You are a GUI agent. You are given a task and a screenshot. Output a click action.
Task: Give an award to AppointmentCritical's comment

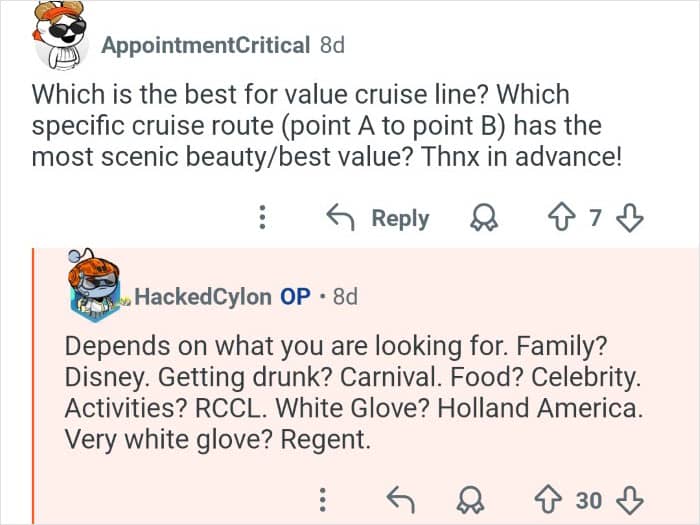tap(484, 217)
